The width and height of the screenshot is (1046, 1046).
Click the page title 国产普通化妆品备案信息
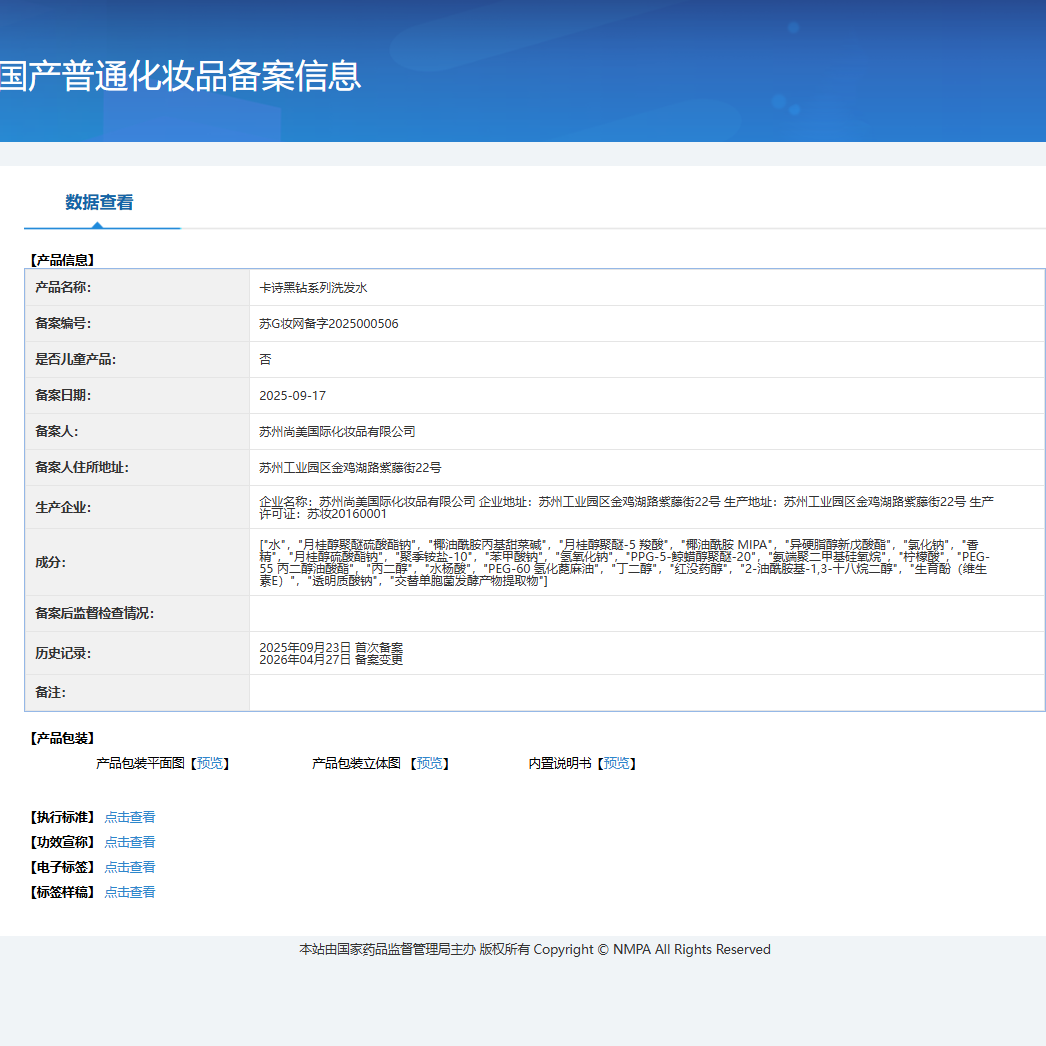[180, 76]
